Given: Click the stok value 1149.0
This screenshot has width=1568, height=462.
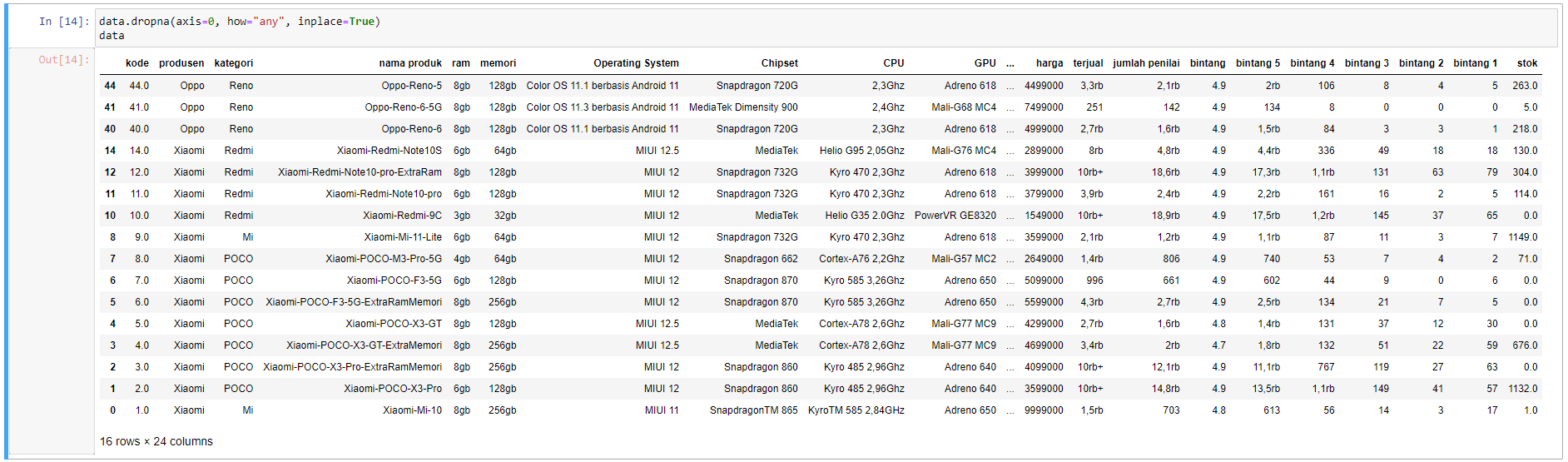Looking at the screenshot, I should 1523,237.
